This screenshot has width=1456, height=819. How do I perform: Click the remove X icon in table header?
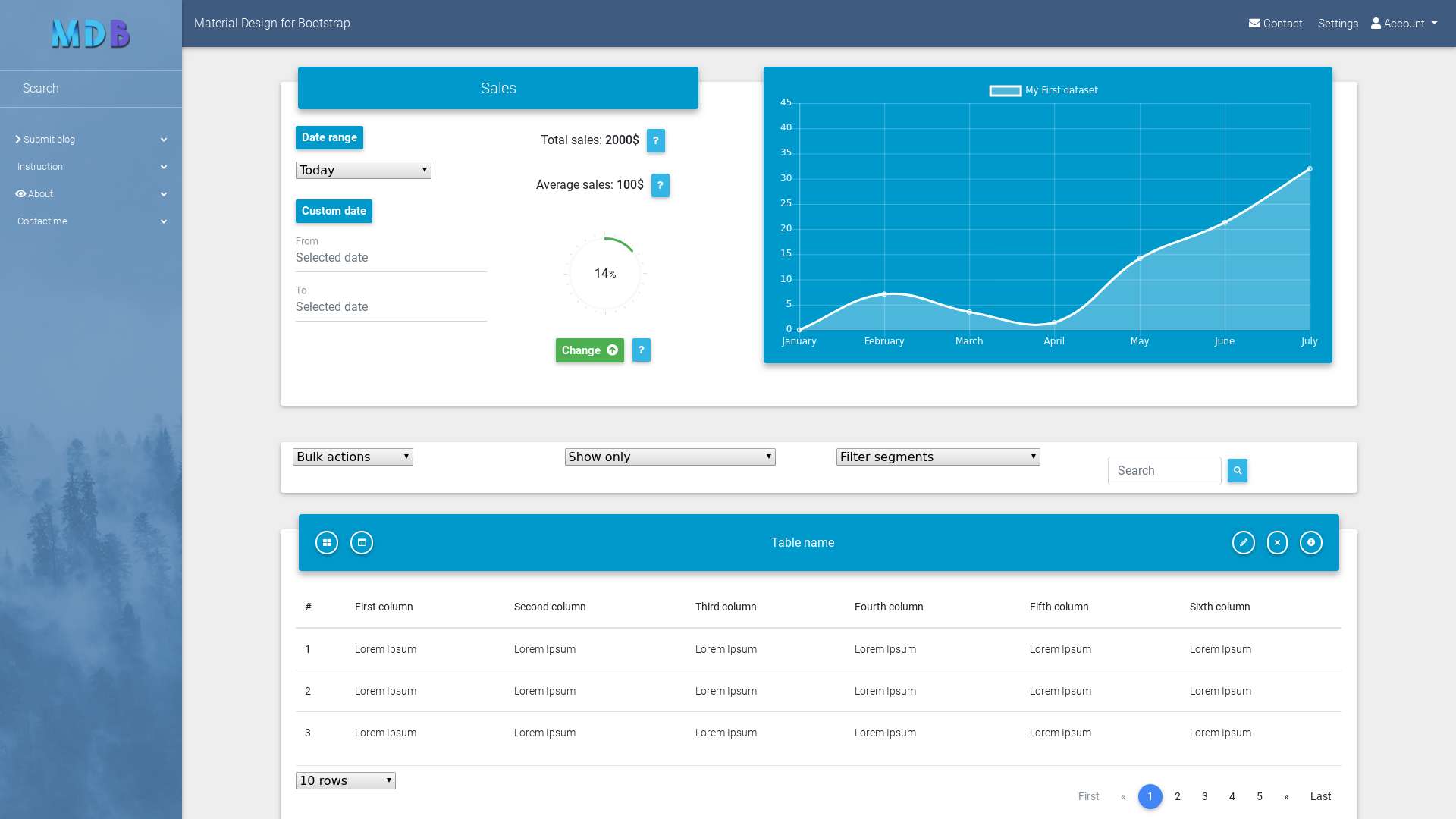[1277, 543]
